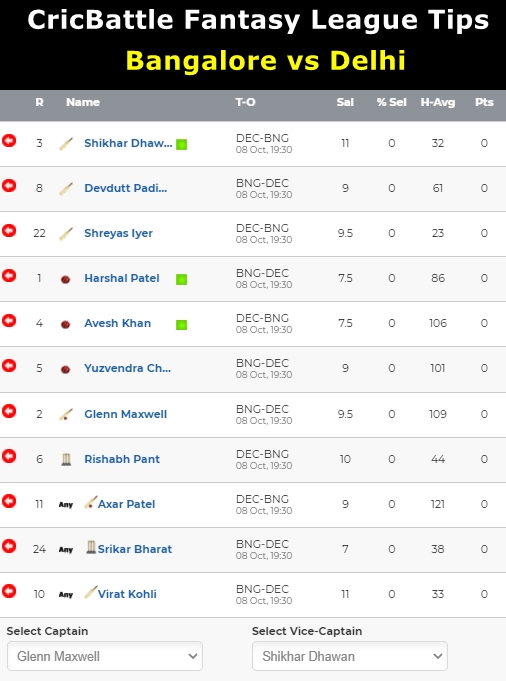Screen dimensions: 506x681
Task: Click the all-rounder icon beside Glenn Maxwell
Action: click(66, 414)
